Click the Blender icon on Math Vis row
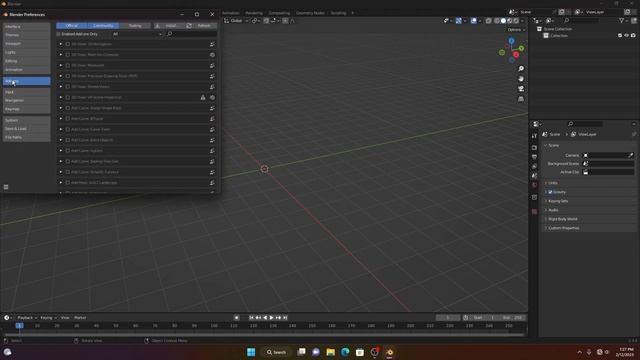Image resolution: width=640 pixels, height=360 pixels. pyautogui.click(x=212, y=55)
